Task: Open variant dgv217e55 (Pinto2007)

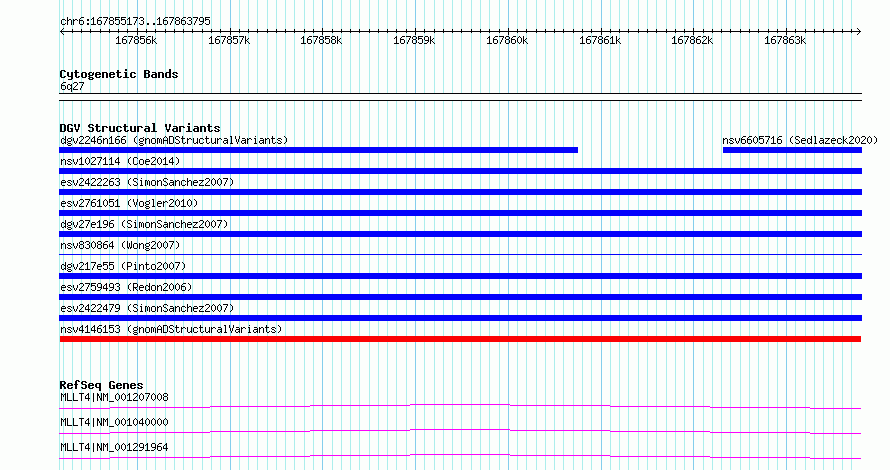Action: 123,266
